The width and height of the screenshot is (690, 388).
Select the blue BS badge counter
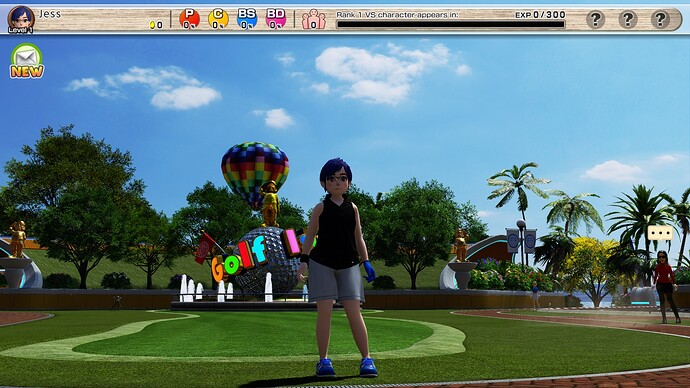point(247,19)
